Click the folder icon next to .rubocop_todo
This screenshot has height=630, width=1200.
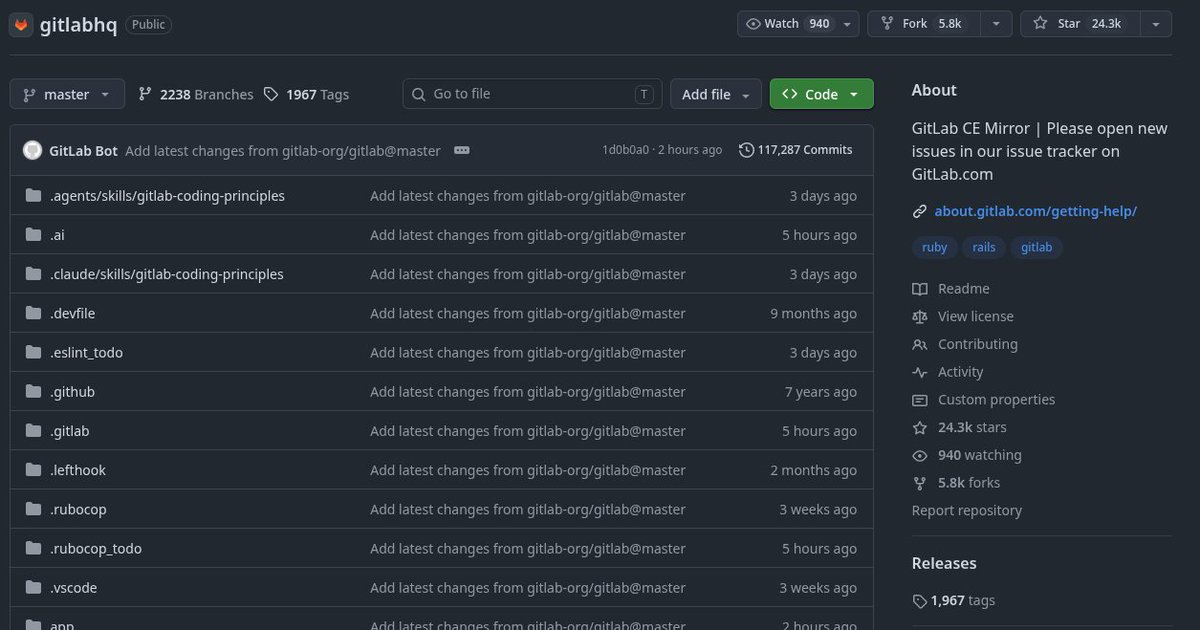tap(33, 548)
